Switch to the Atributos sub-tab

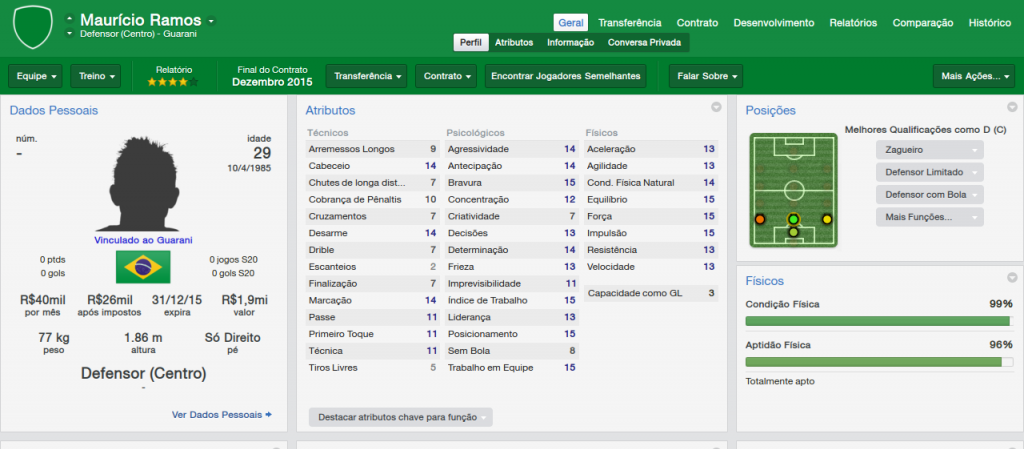(x=514, y=43)
